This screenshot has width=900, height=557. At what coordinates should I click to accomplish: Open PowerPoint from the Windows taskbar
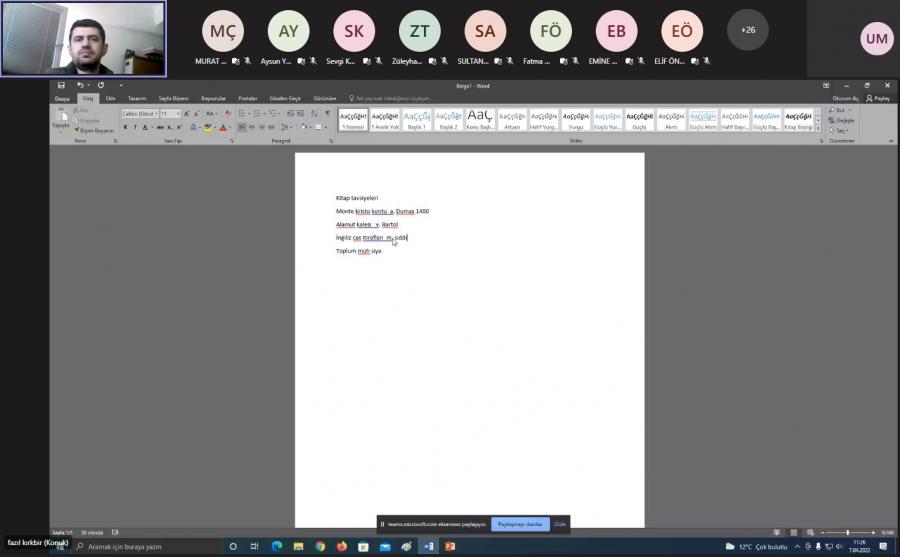[x=450, y=547]
